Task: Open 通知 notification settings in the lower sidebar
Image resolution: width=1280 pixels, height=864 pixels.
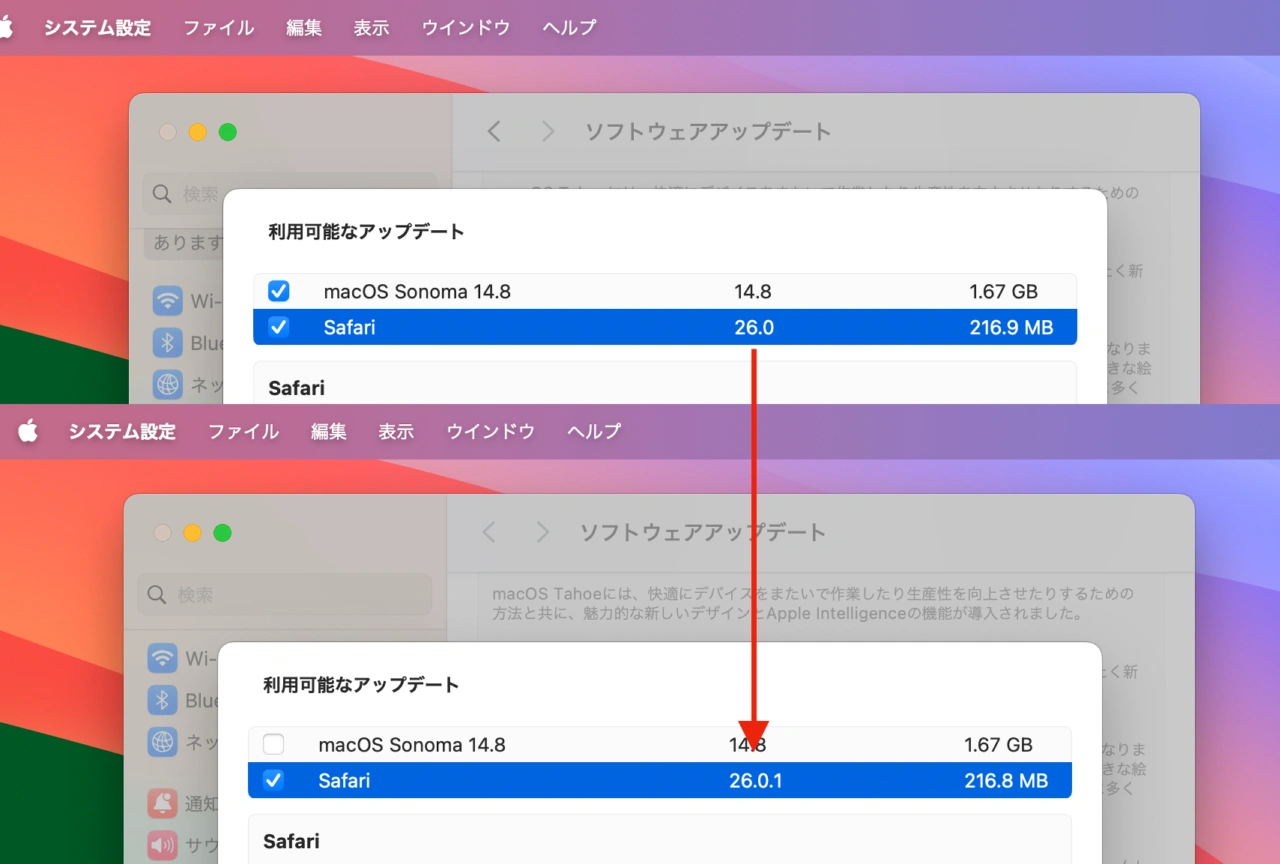Action: click(162, 803)
